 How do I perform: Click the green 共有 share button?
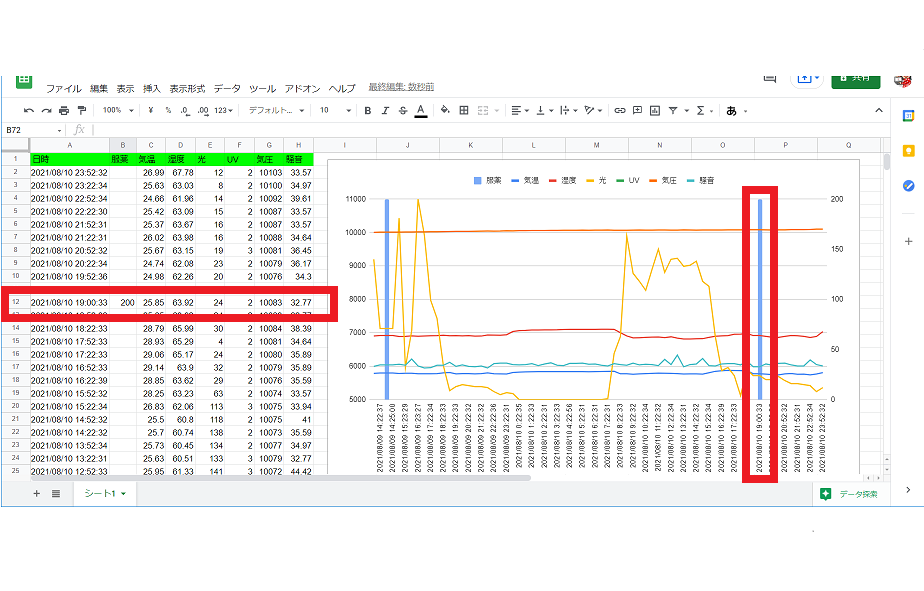click(855, 78)
